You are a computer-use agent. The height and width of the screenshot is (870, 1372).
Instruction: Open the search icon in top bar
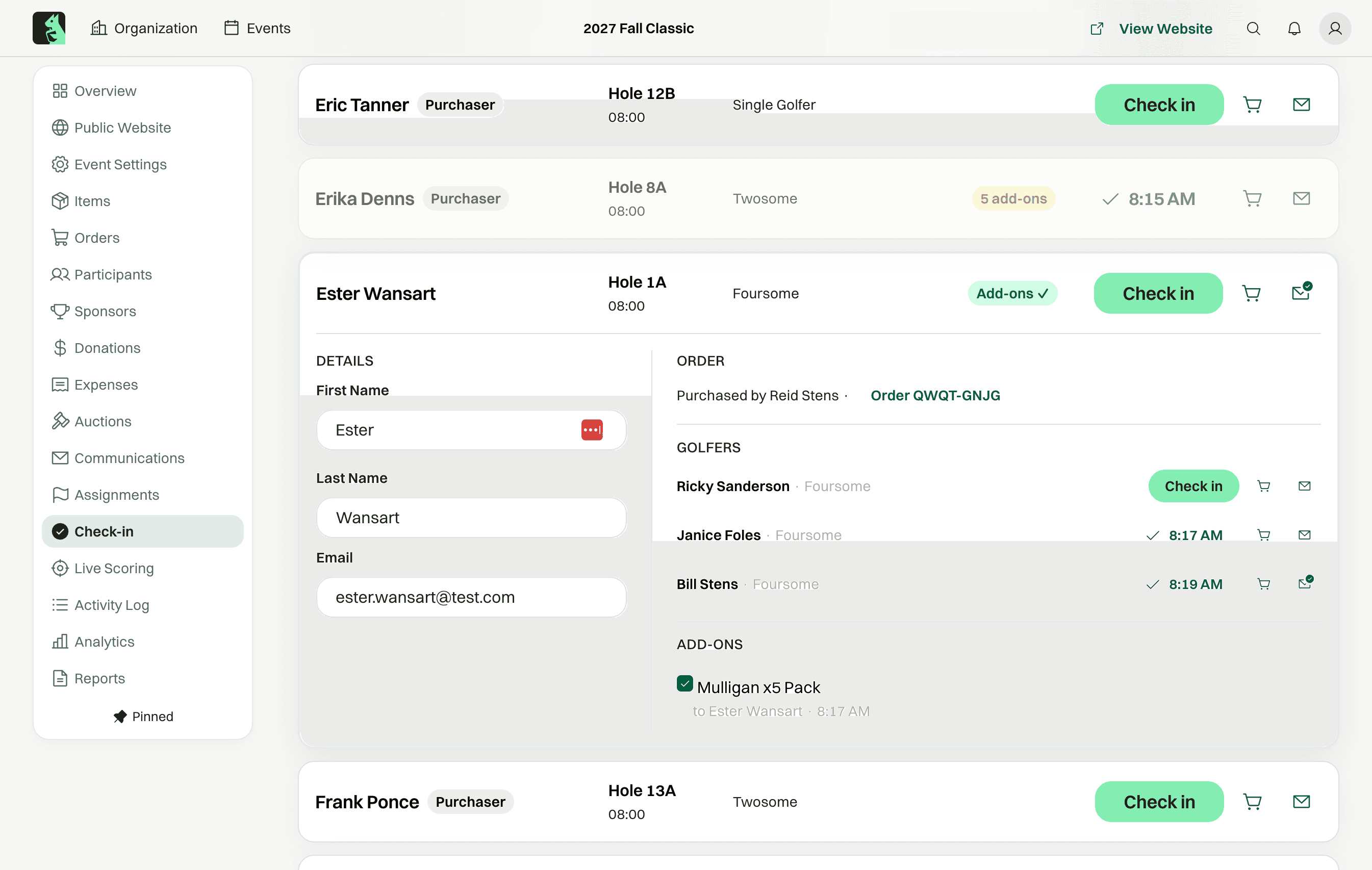pos(1253,29)
